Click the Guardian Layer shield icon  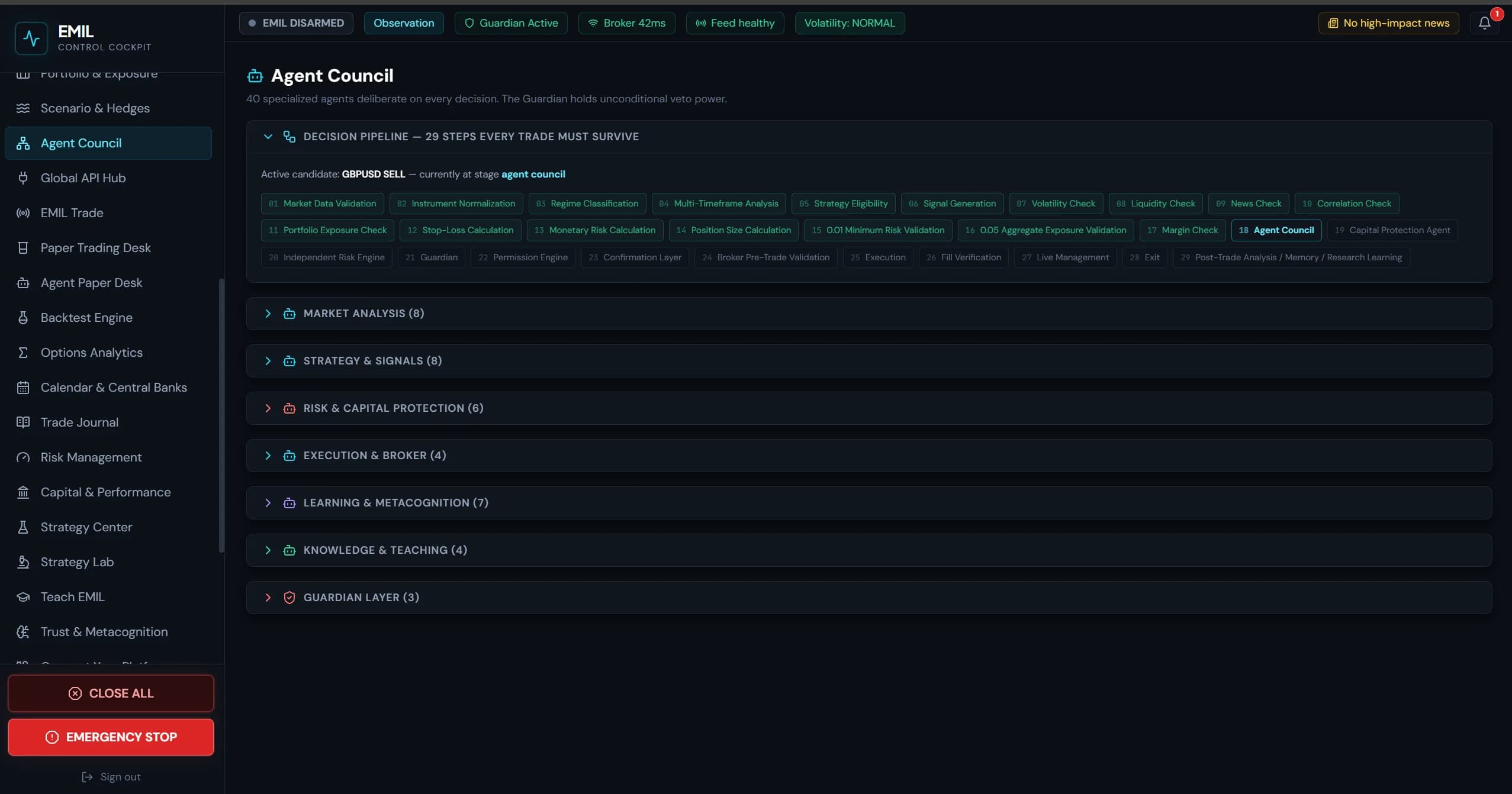pos(289,598)
